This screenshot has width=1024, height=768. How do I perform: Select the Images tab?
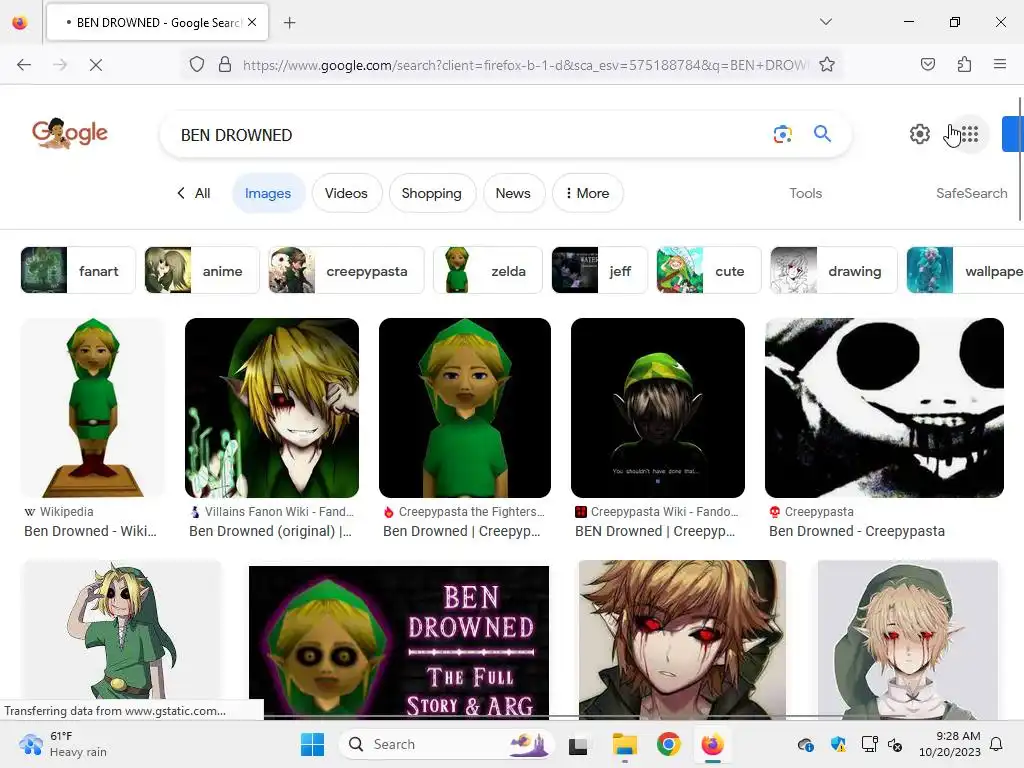coord(268,193)
